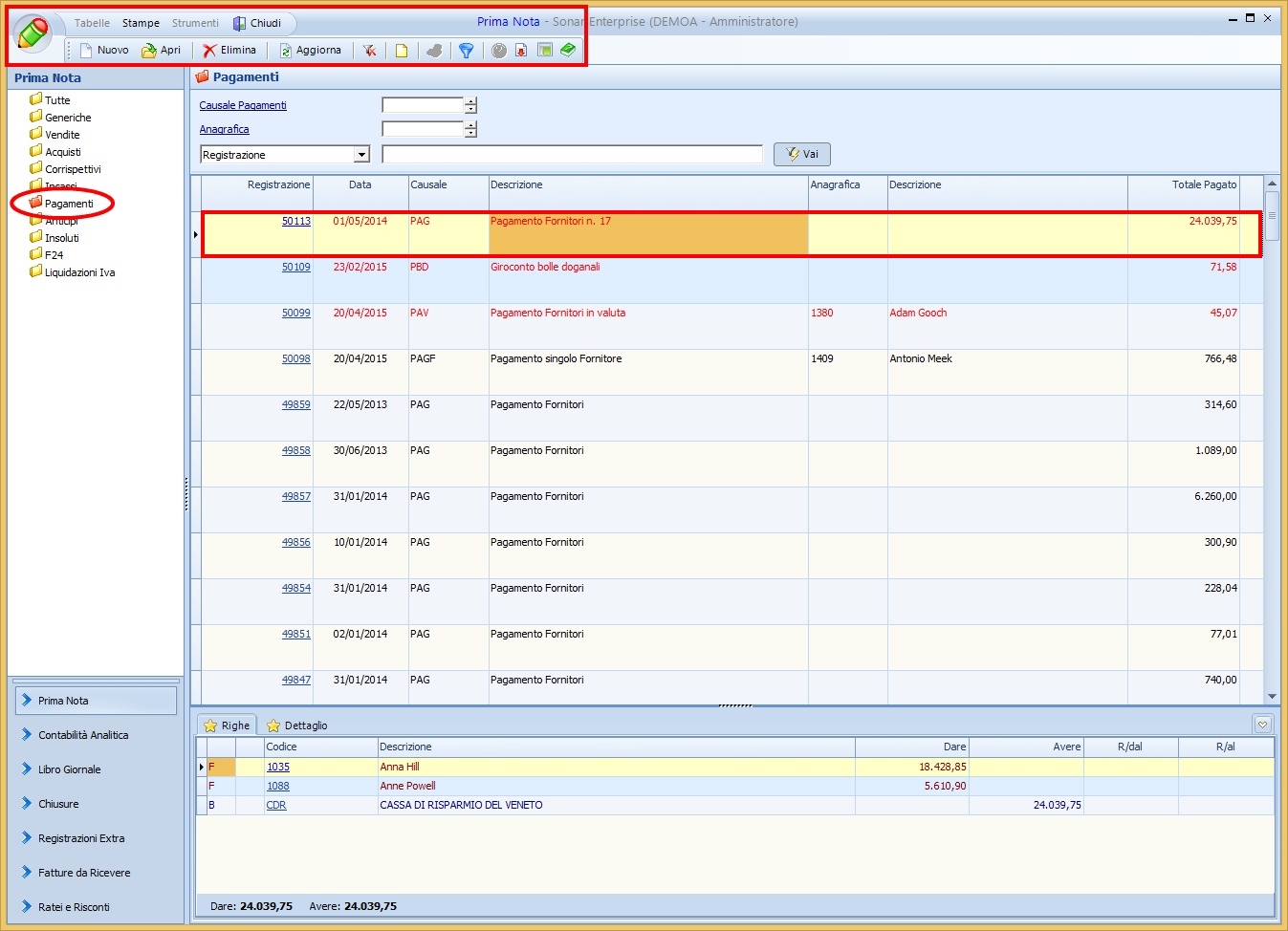
Task: Click the Causale Pagamenti spinner arrows
Action: [470, 105]
